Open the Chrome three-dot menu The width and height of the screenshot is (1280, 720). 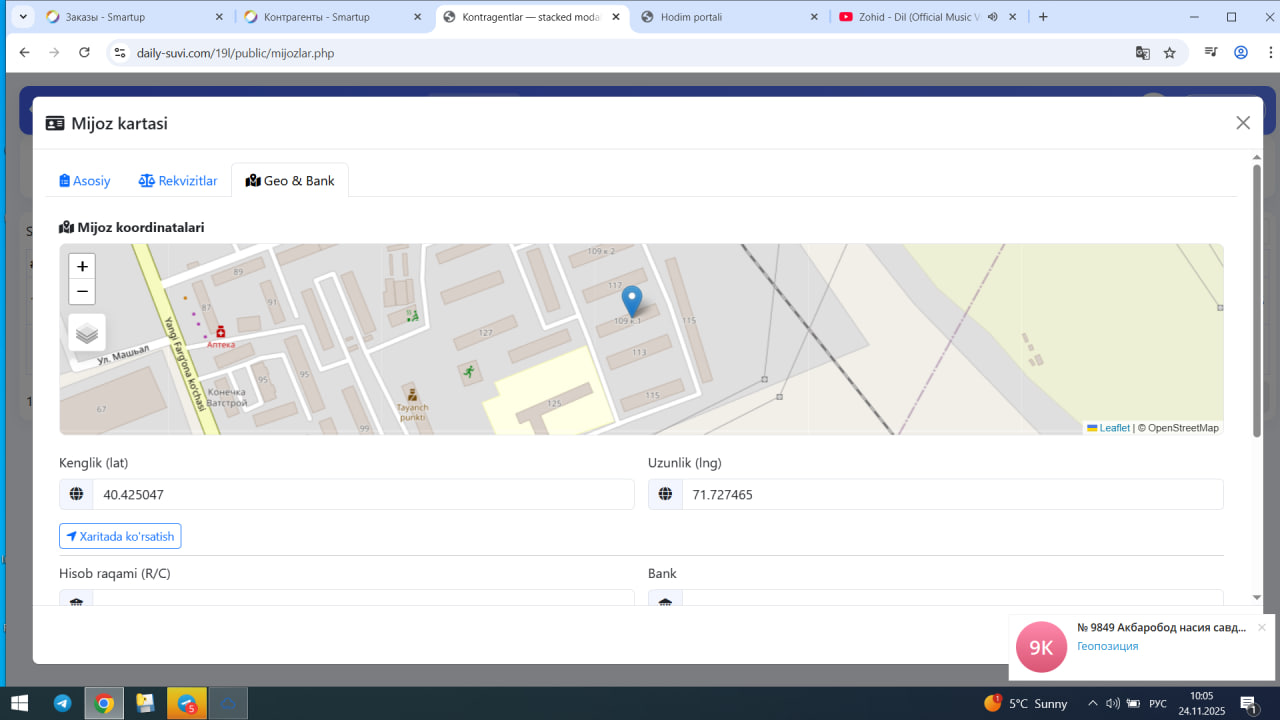click(x=1270, y=53)
